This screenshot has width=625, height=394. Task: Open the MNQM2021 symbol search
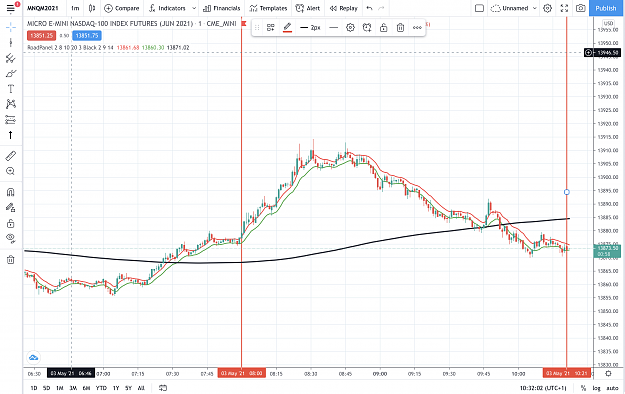click(43, 8)
